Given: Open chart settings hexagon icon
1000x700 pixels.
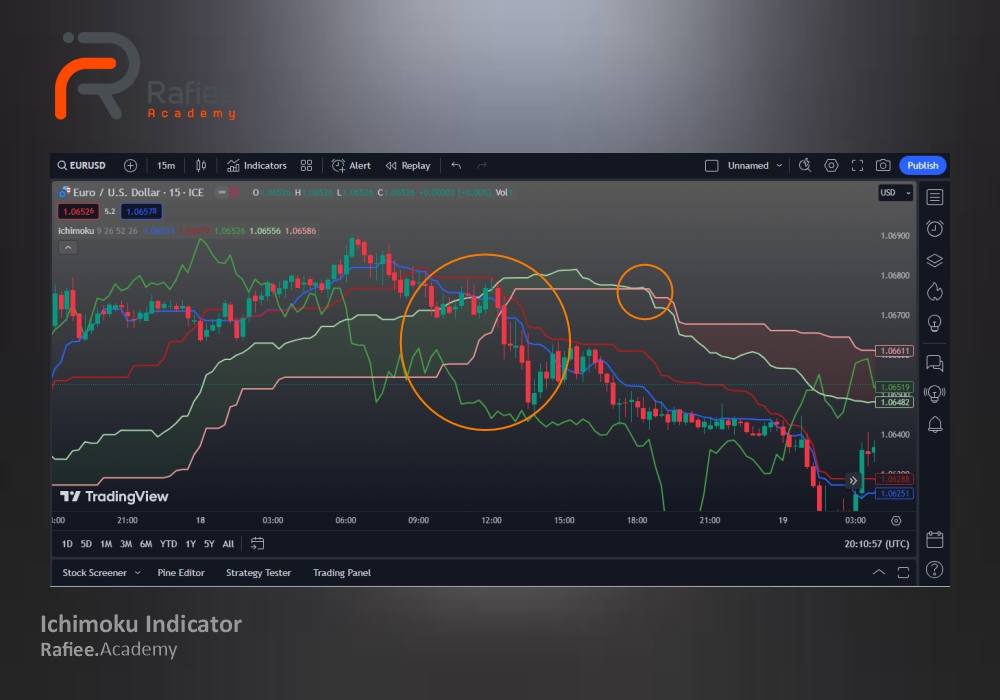Looking at the screenshot, I should 831,166.
